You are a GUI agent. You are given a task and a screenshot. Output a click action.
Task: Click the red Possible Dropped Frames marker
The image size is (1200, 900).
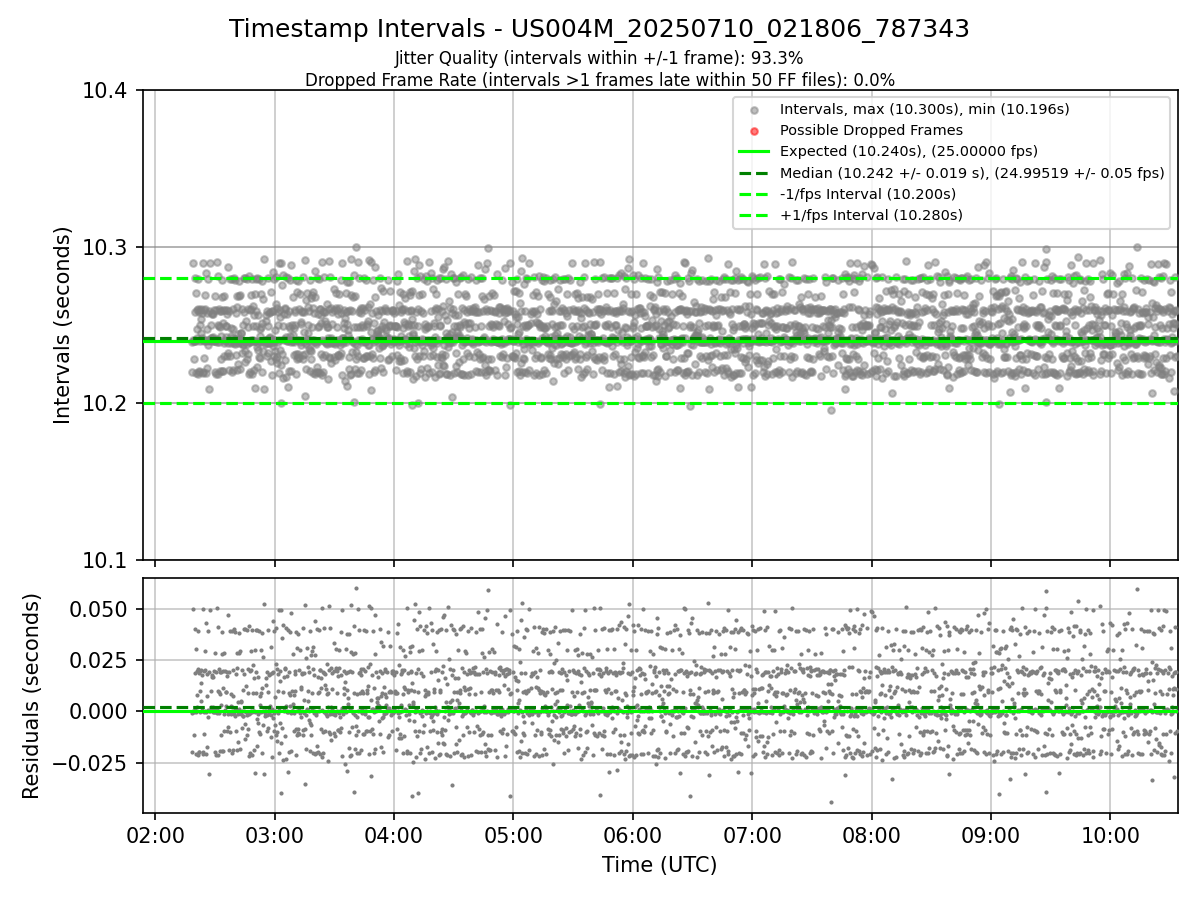[x=754, y=131]
